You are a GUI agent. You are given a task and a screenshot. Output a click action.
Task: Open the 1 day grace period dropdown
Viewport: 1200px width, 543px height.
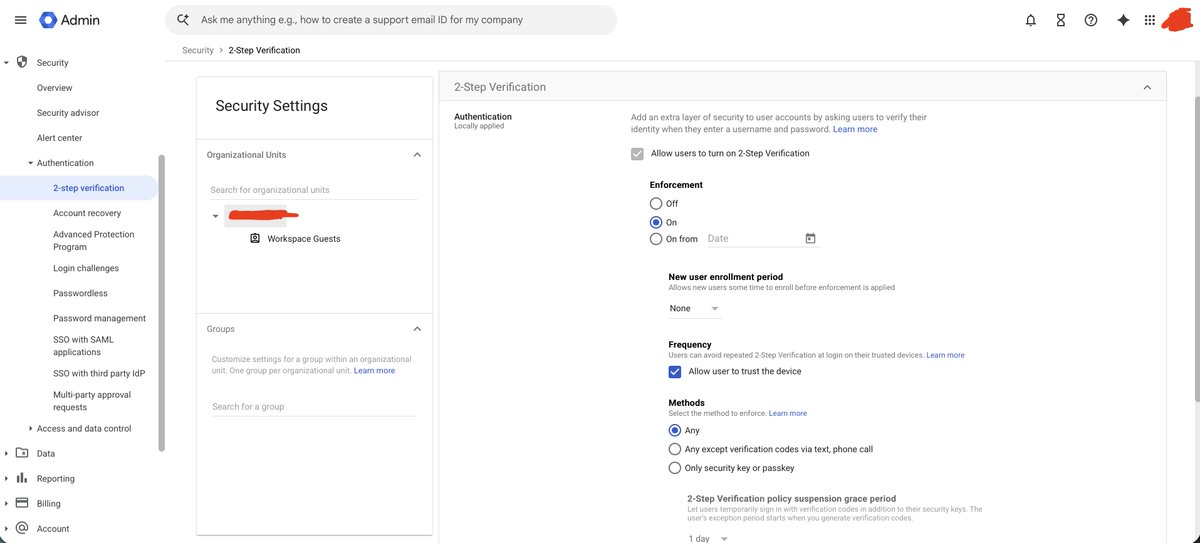[708, 538]
